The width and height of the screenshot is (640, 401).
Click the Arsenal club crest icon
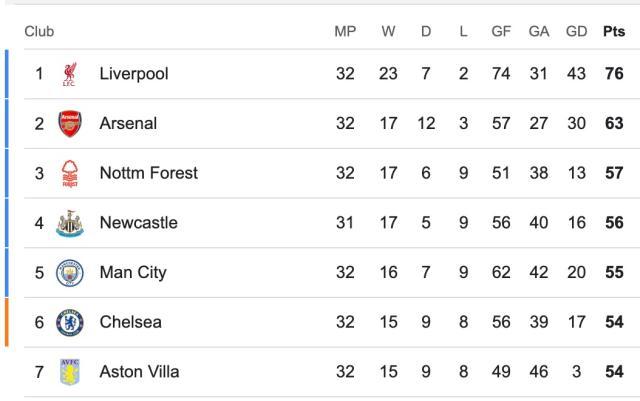click(x=70, y=124)
